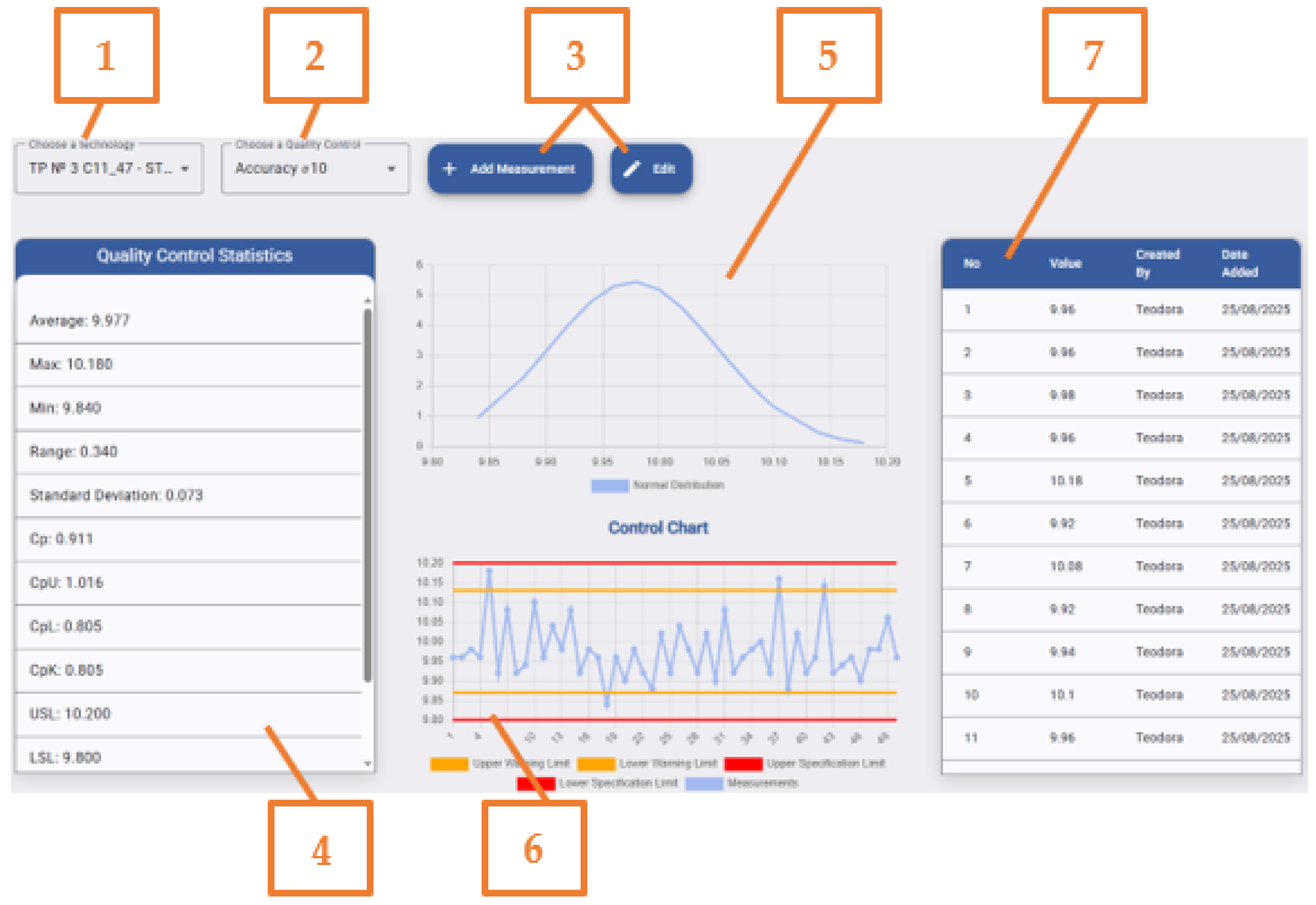This screenshot has width=1316, height=905.
Task: Expand the Choose a Quality Control dropdown
Action: pyautogui.click(x=391, y=169)
